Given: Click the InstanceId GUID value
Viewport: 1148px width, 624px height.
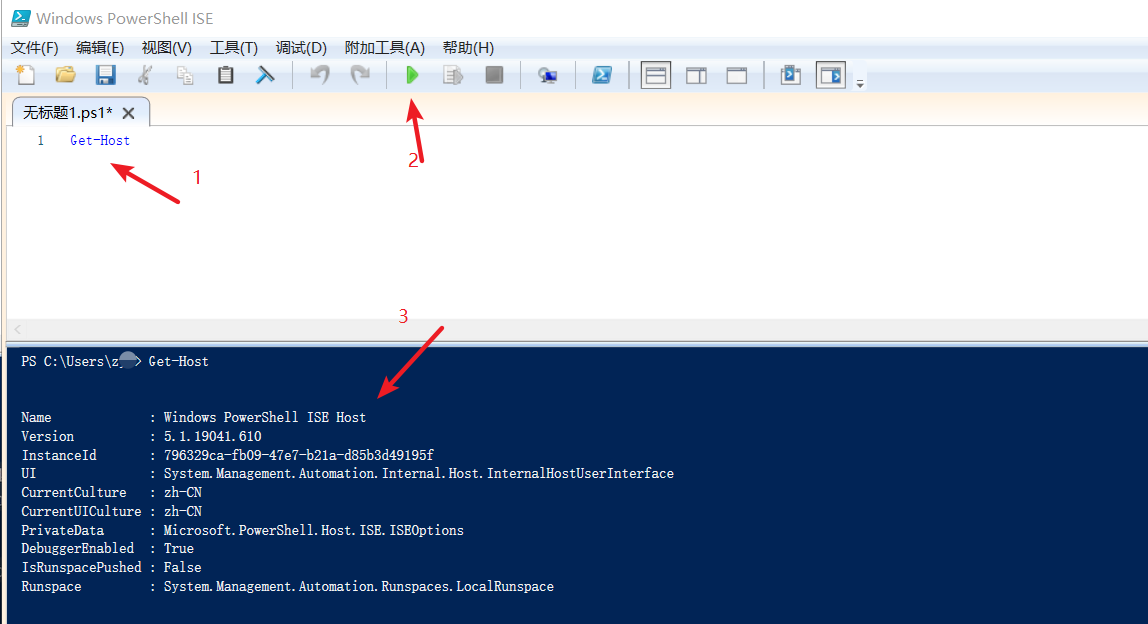Looking at the screenshot, I should coord(299,455).
